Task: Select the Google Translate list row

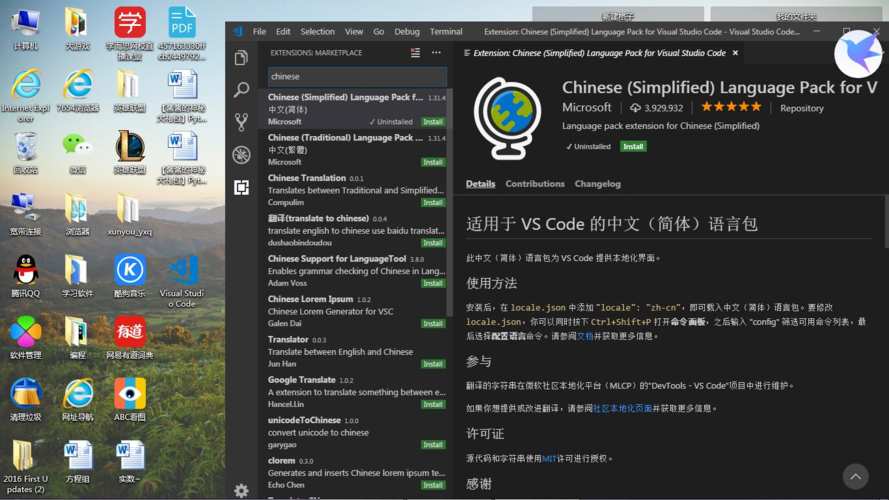Action: coord(353,392)
